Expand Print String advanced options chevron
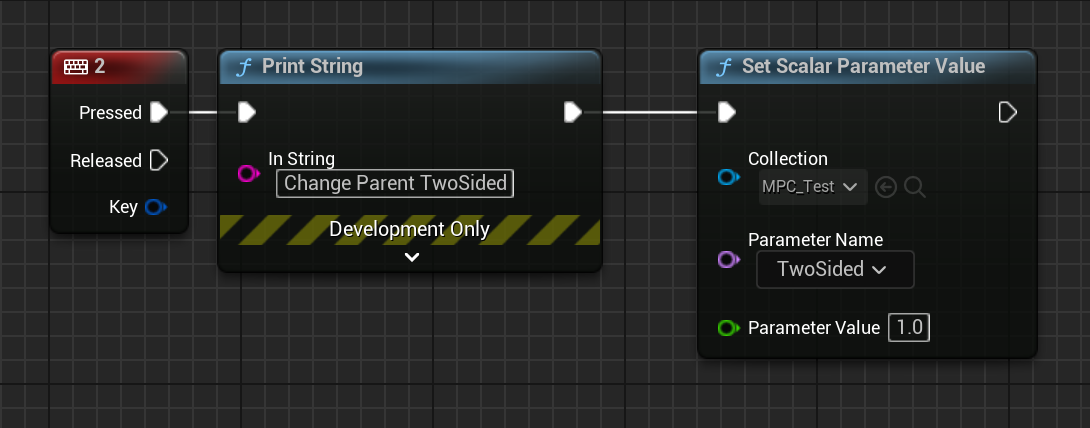 (x=412, y=257)
